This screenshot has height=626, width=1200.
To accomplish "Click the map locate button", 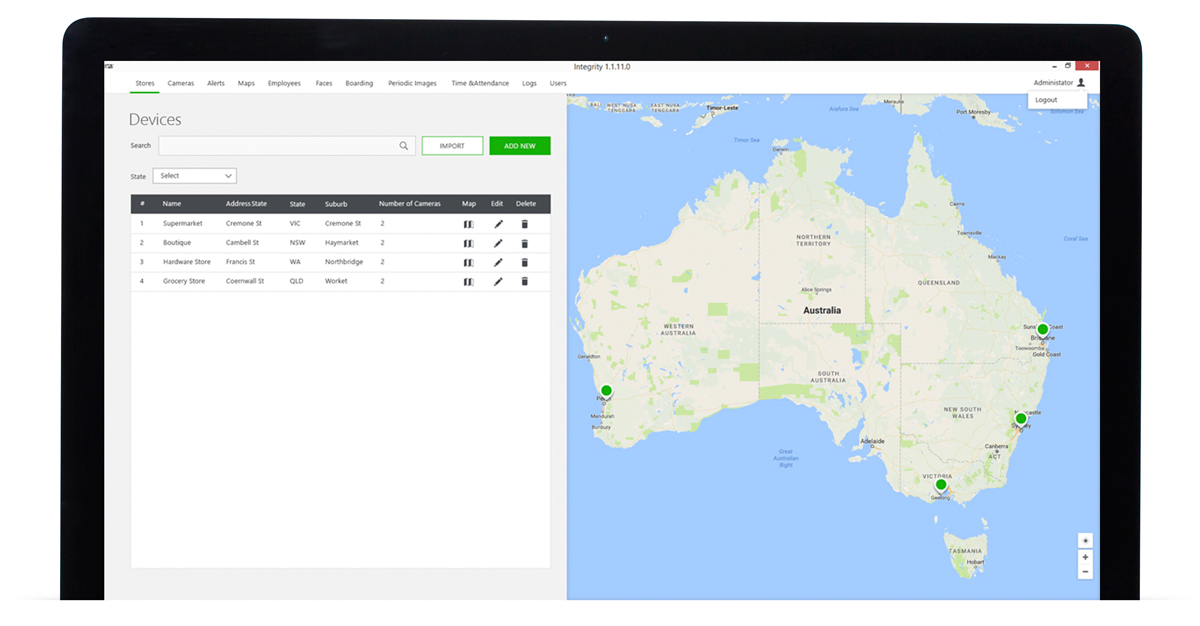I will (1085, 541).
